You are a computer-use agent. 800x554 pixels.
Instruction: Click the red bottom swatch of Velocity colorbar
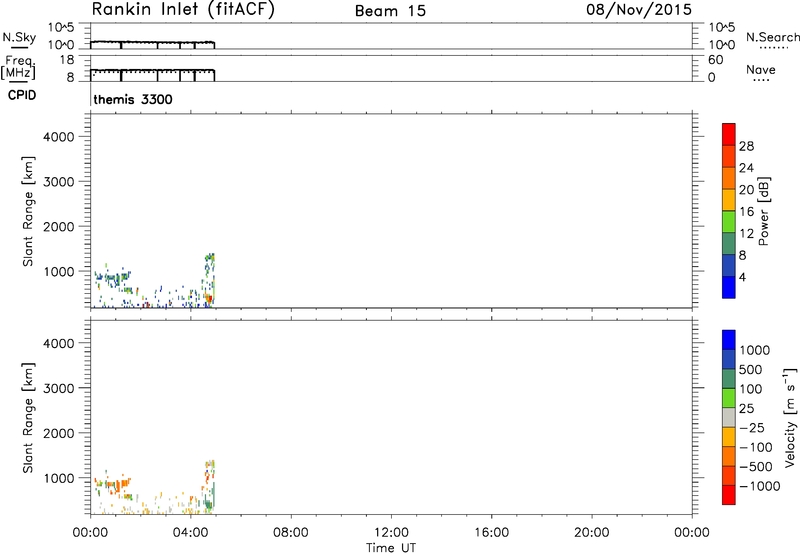(x=729, y=495)
